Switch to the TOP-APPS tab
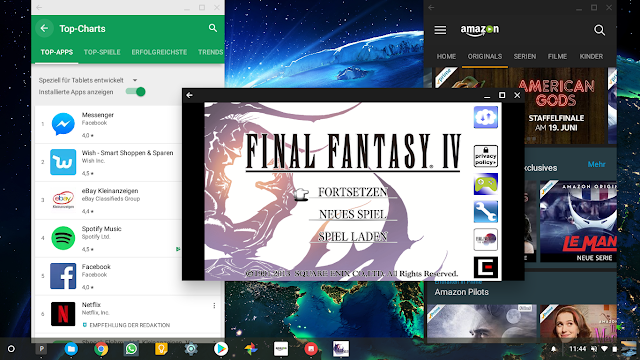Image resolution: width=640 pixels, height=360 pixels. (57, 52)
